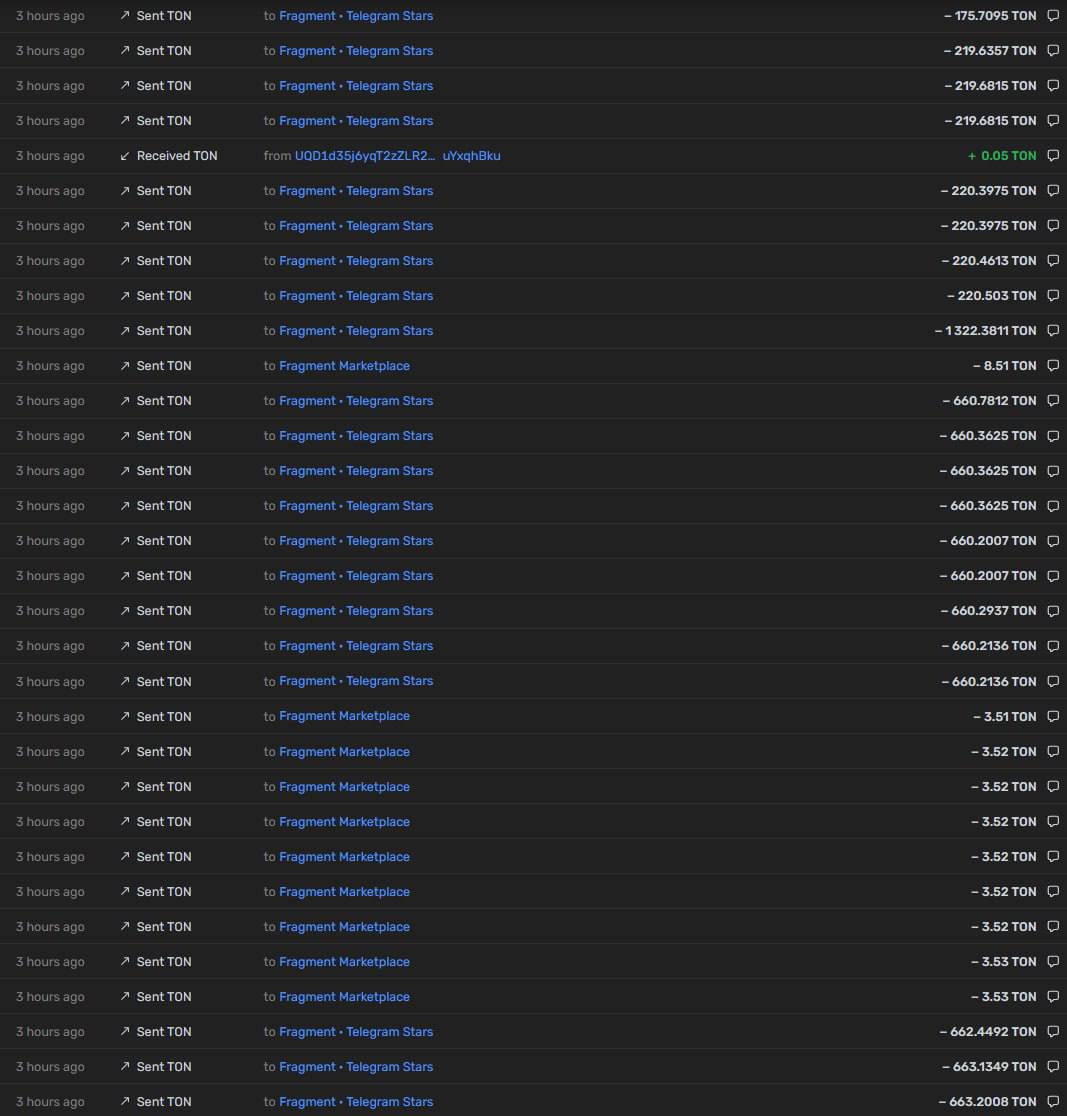
Task: Click comment bubble on the +0.05 TON row
Action: tap(1053, 155)
